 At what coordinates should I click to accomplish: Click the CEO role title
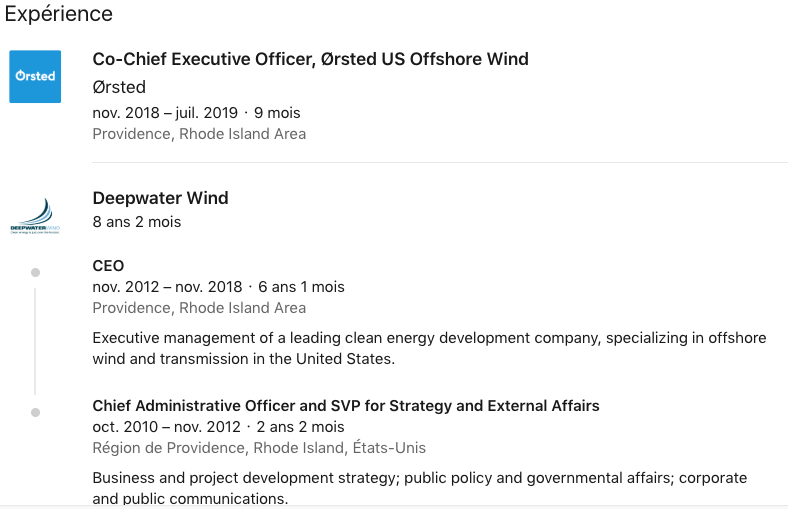(108, 265)
